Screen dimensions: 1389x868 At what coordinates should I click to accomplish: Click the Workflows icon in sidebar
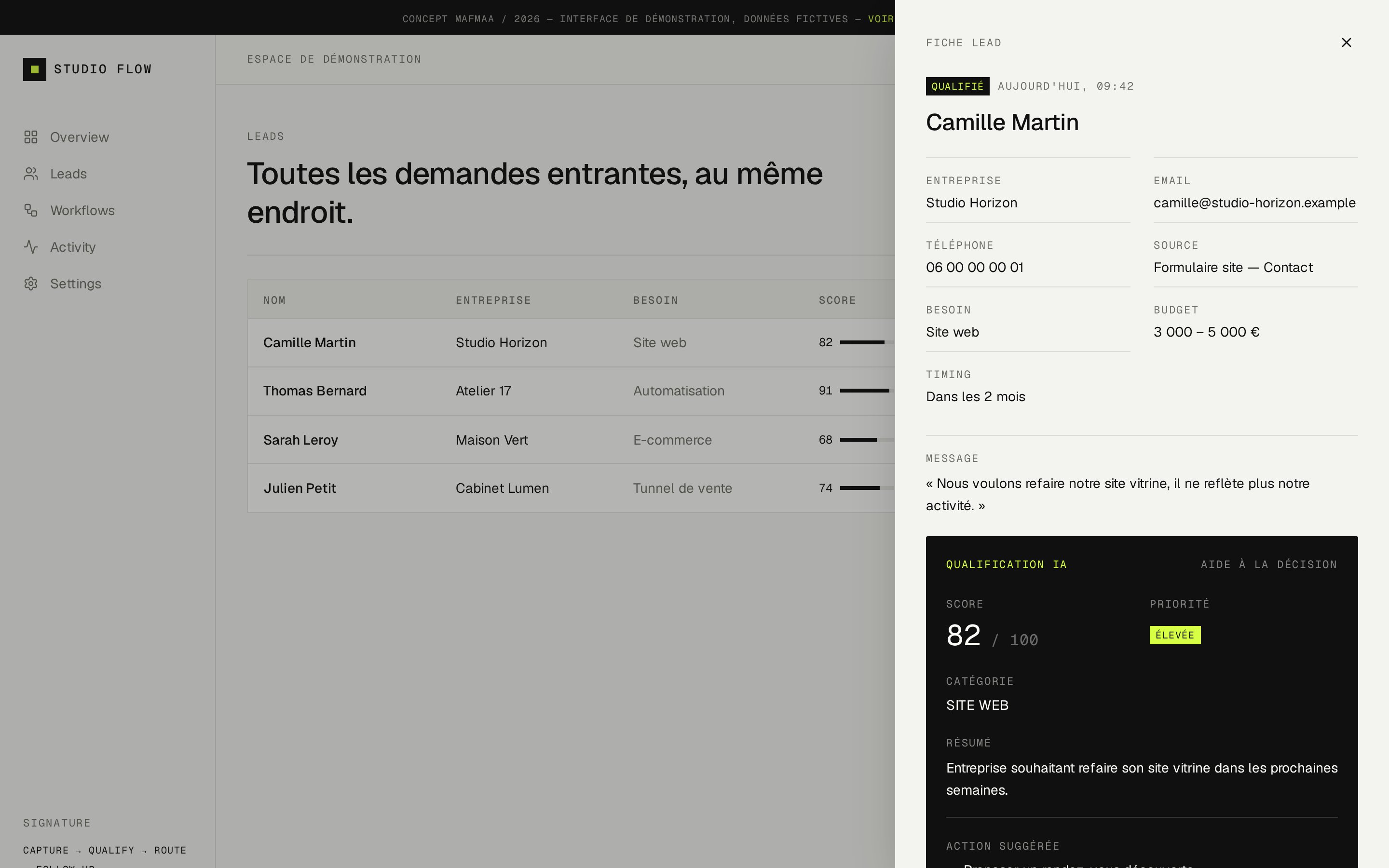(31, 211)
